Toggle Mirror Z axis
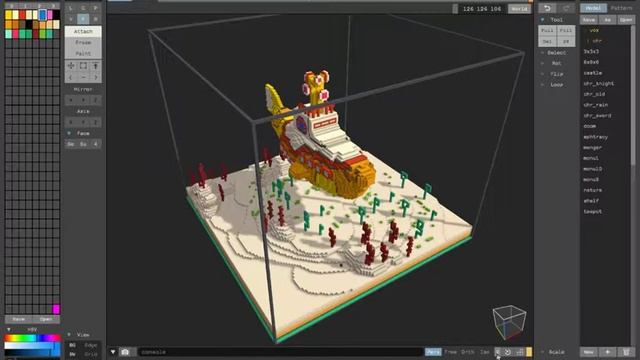 (96, 100)
